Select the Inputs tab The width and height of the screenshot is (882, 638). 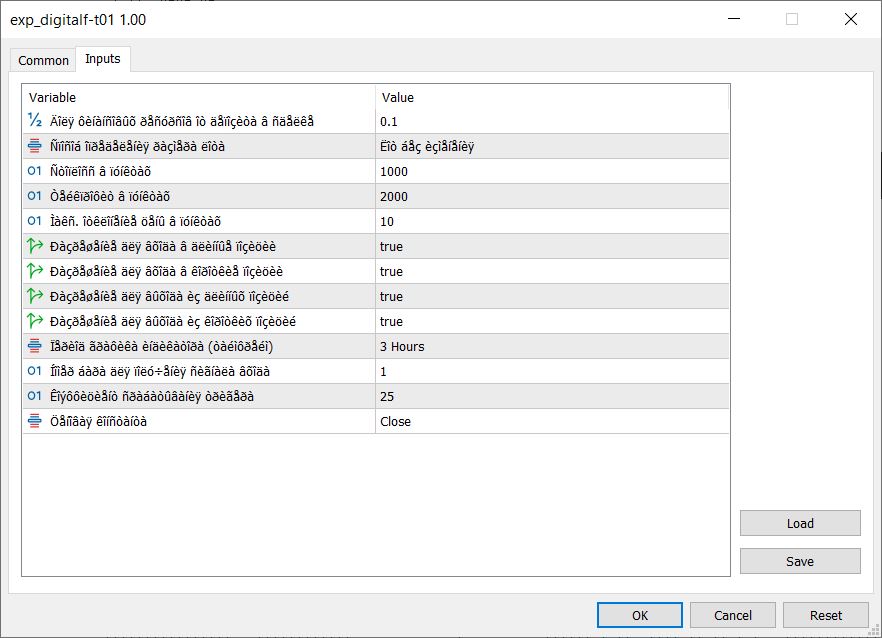point(101,58)
